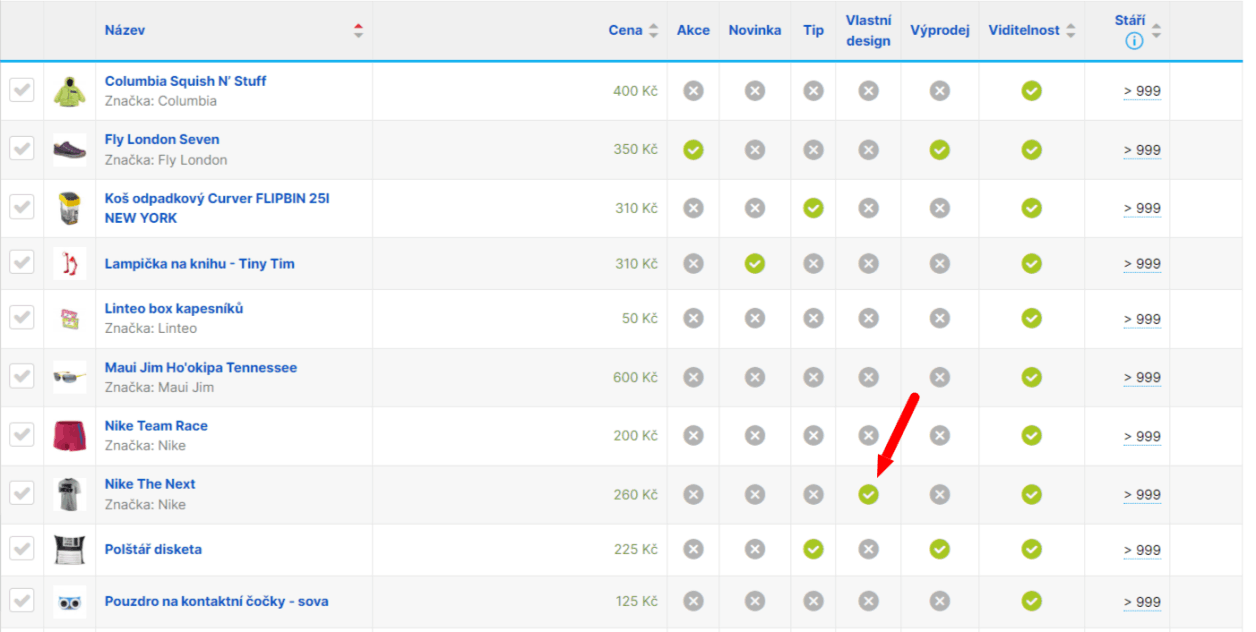Open the Fly London Seven product link
This screenshot has width=1256, height=632.
coord(162,140)
